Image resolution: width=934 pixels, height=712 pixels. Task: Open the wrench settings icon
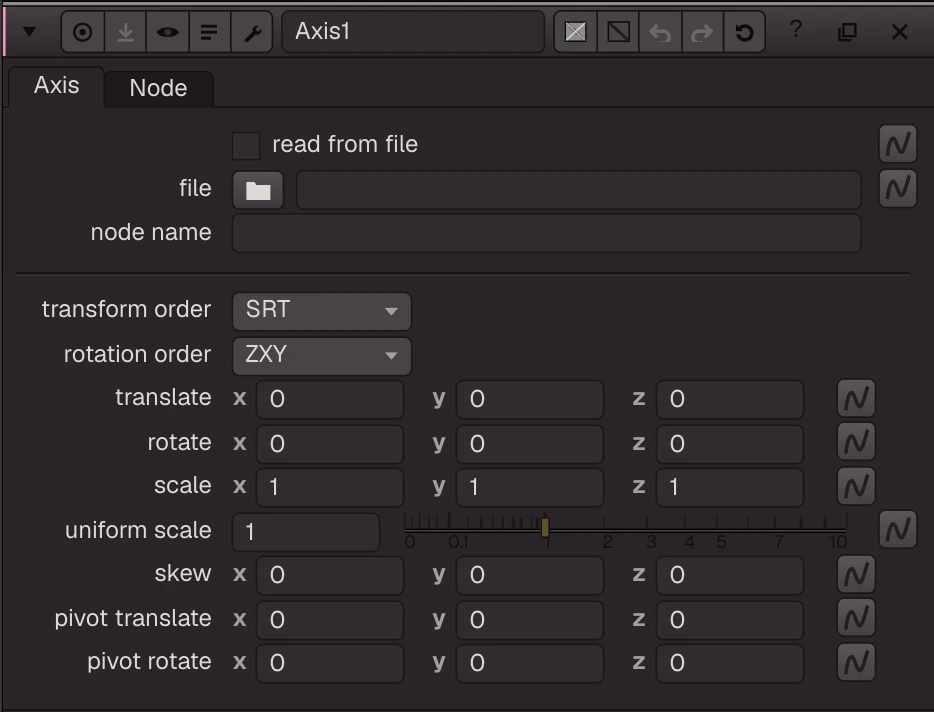(x=252, y=32)
